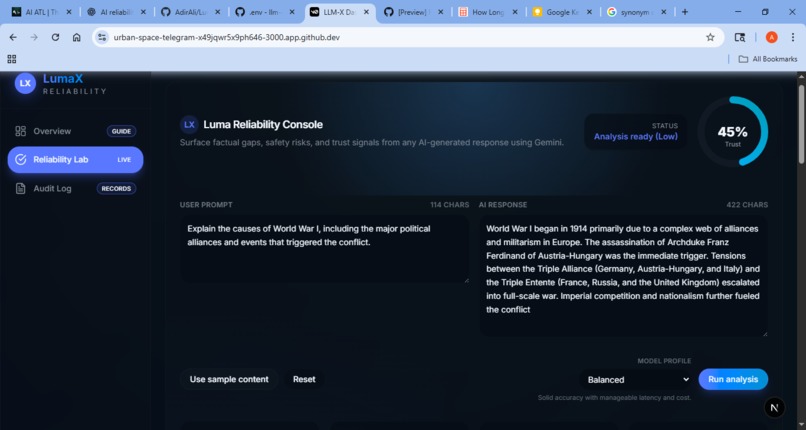The height and width of the screenshot is (430, 806).
Task: Reload the page with the refresh icon
Action: 56,37
